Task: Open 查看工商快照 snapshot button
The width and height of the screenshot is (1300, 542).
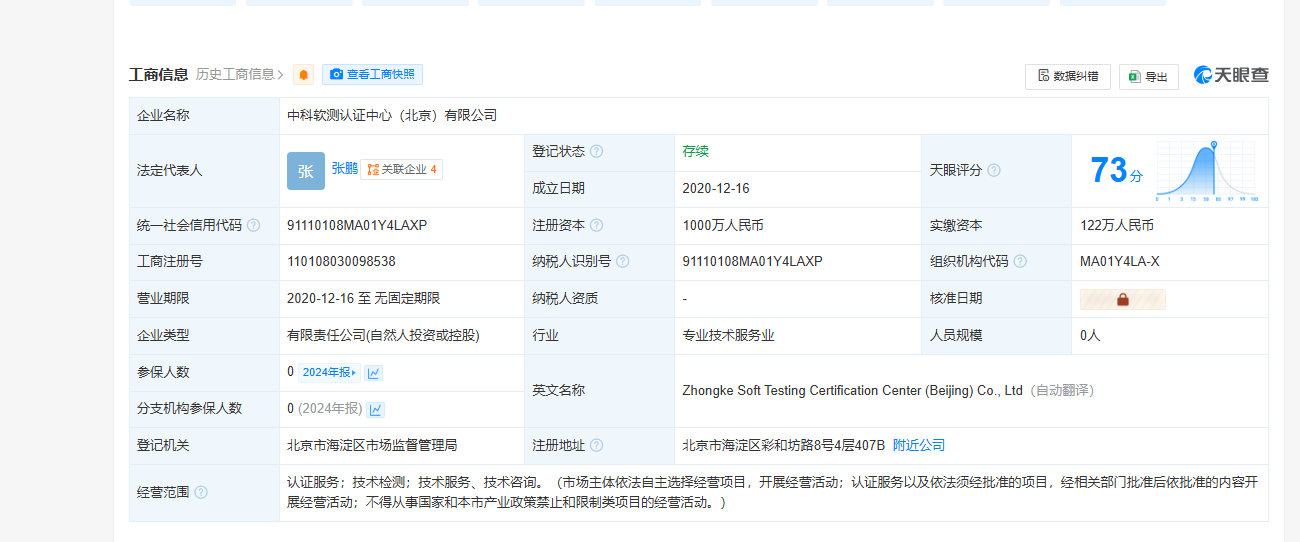Action: tap(372, 75)
